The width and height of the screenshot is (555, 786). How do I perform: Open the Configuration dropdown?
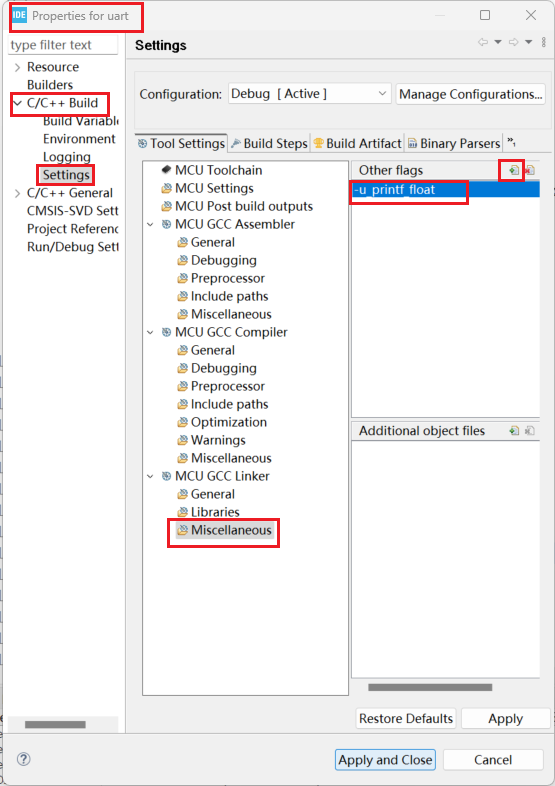pyautogui.click(x=309, y=94)
